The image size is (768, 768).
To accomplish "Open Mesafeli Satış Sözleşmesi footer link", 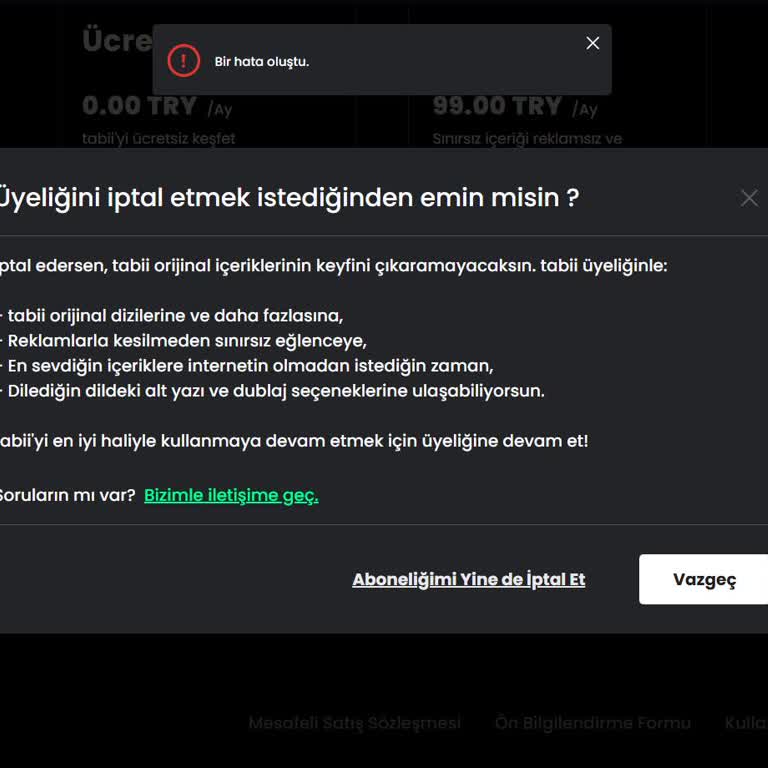I will pos(355,723).
